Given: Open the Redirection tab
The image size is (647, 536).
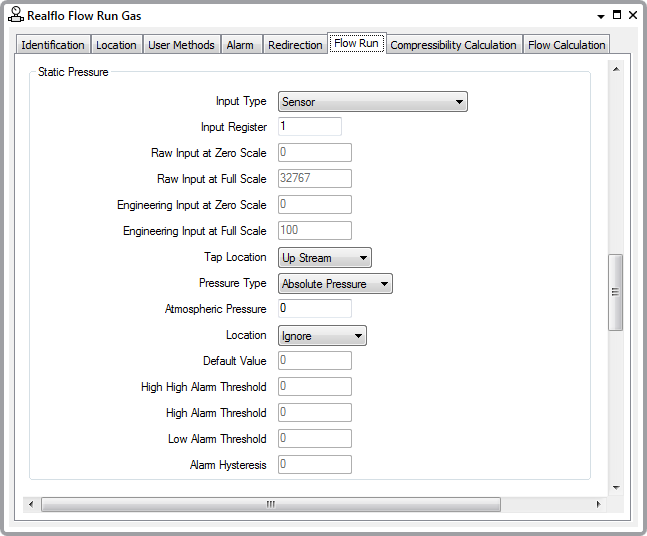Looking at the screenshot, I should pos(295,45).
